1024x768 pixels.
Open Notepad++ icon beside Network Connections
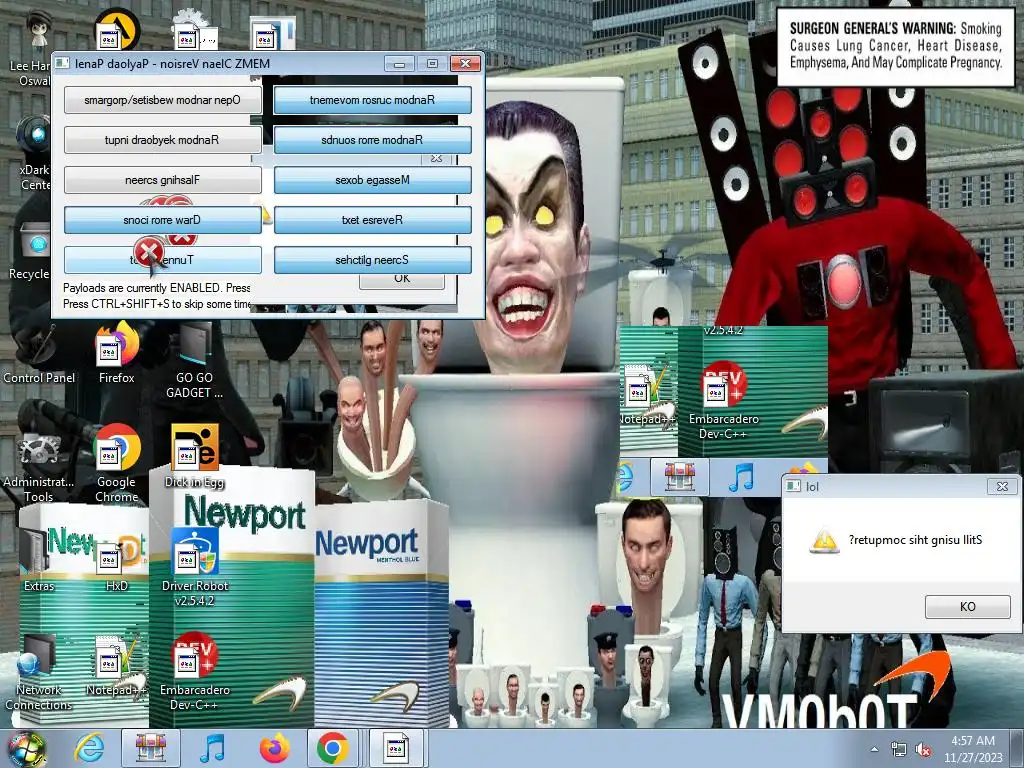coord(116,666)
